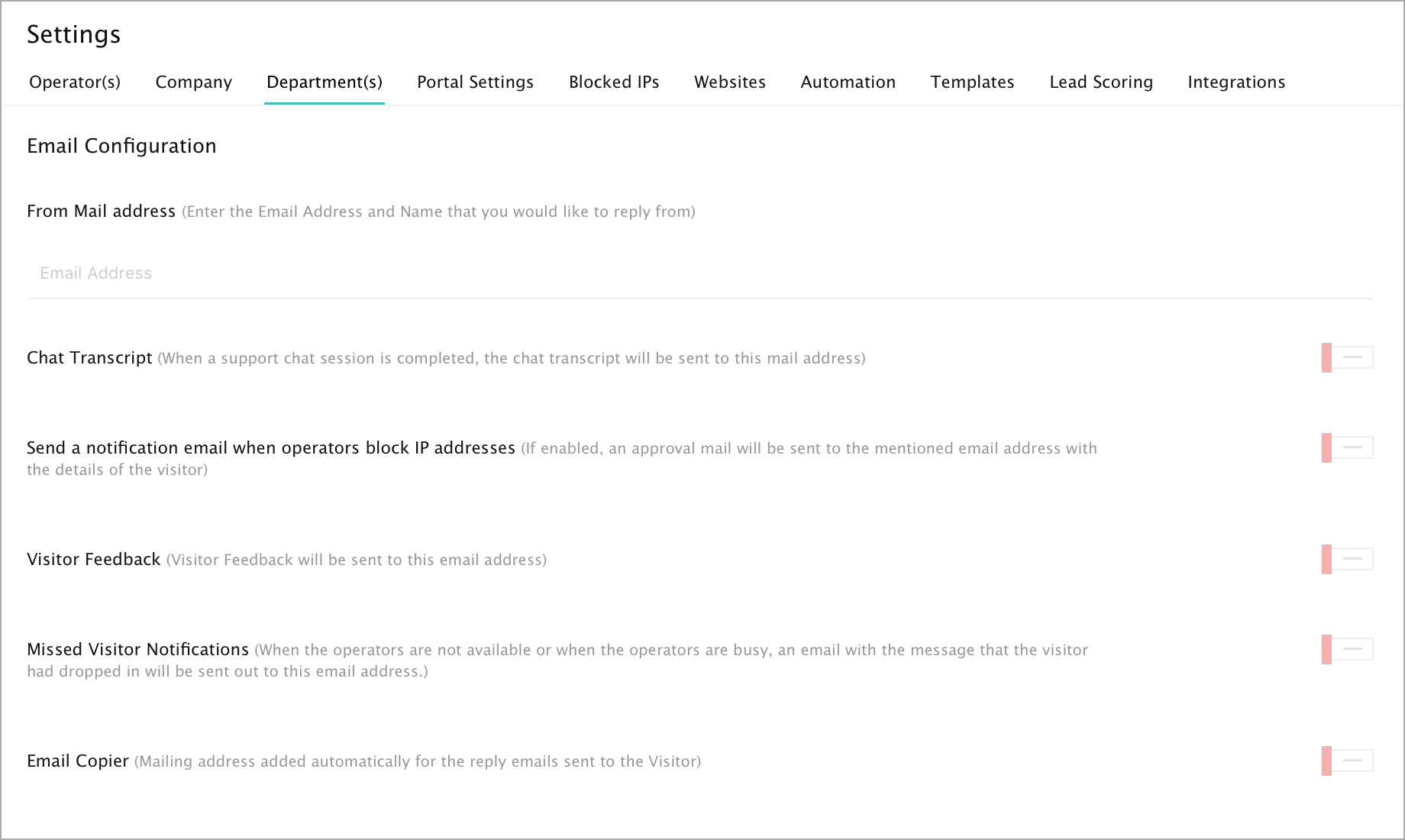The height and width of the screenshot is (840, 1405).
Task: Select the Department(s) tab
Action: tap(325, 82)
